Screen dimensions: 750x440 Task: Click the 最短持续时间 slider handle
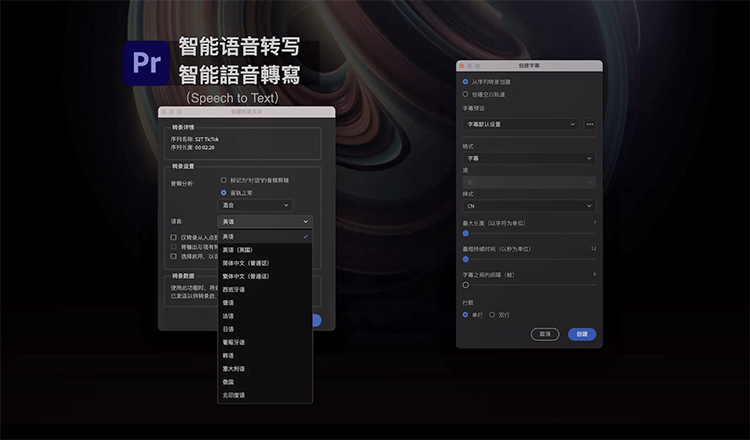(x=465, y=259)
